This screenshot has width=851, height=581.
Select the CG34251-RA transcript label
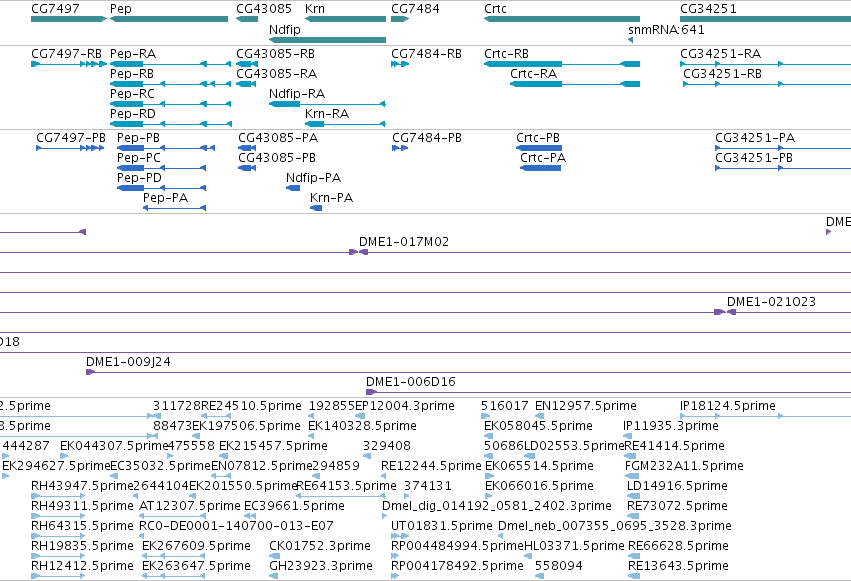[x=721, y=54]
